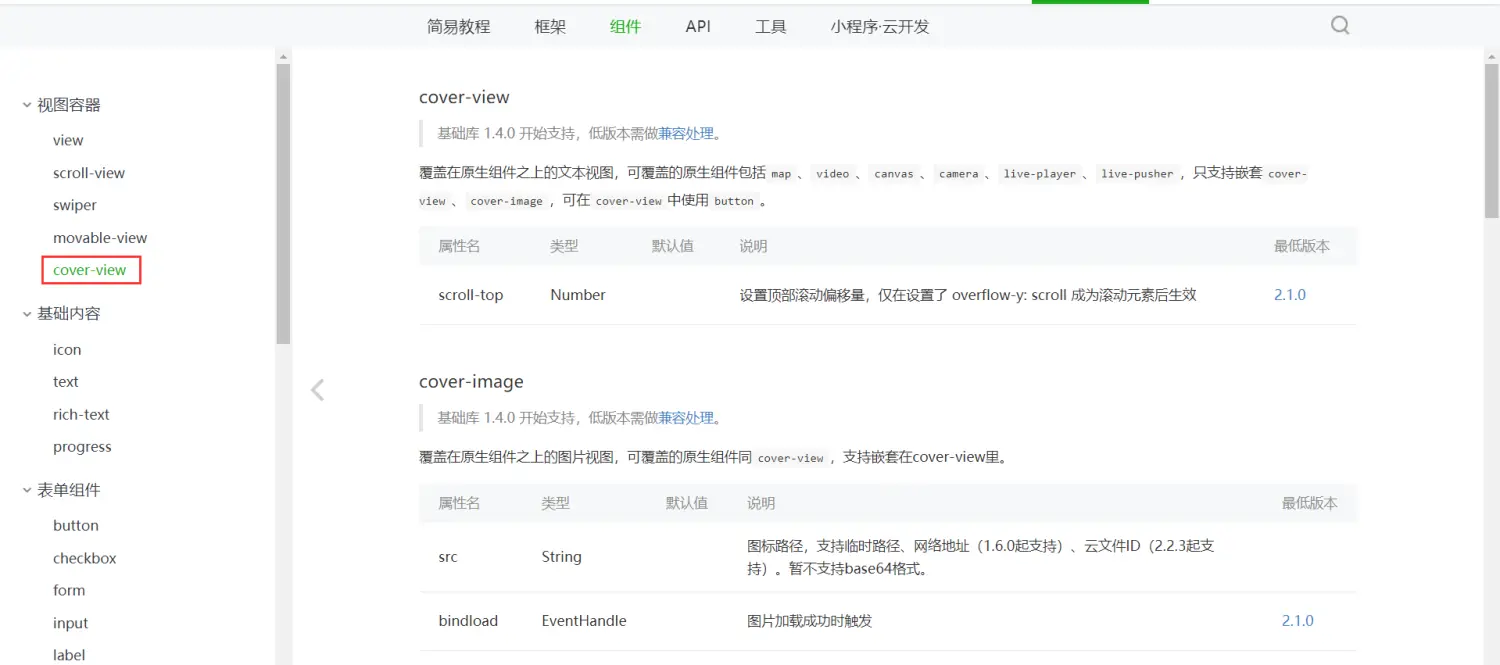Click the cover-image heading
Image resolution: width=1500 pixels, height=665 pixels.
pyautogui.click(x=471, y=382)
